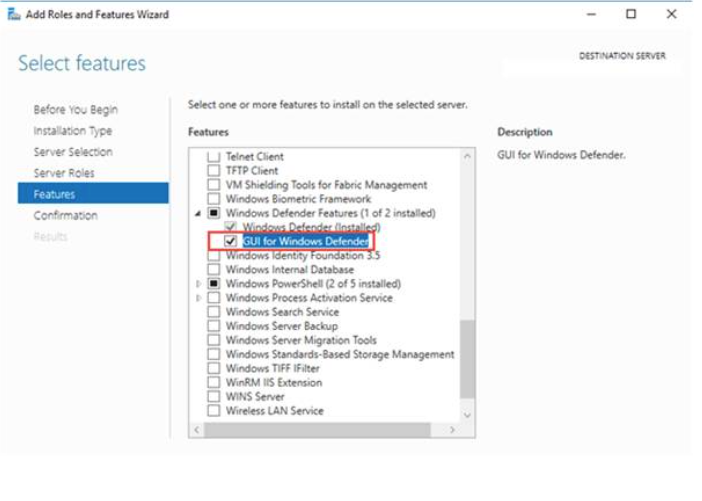Check the TFTP Client checkbox
The width and height of the screenshot is (702, 501).
[x=214, y=171]
